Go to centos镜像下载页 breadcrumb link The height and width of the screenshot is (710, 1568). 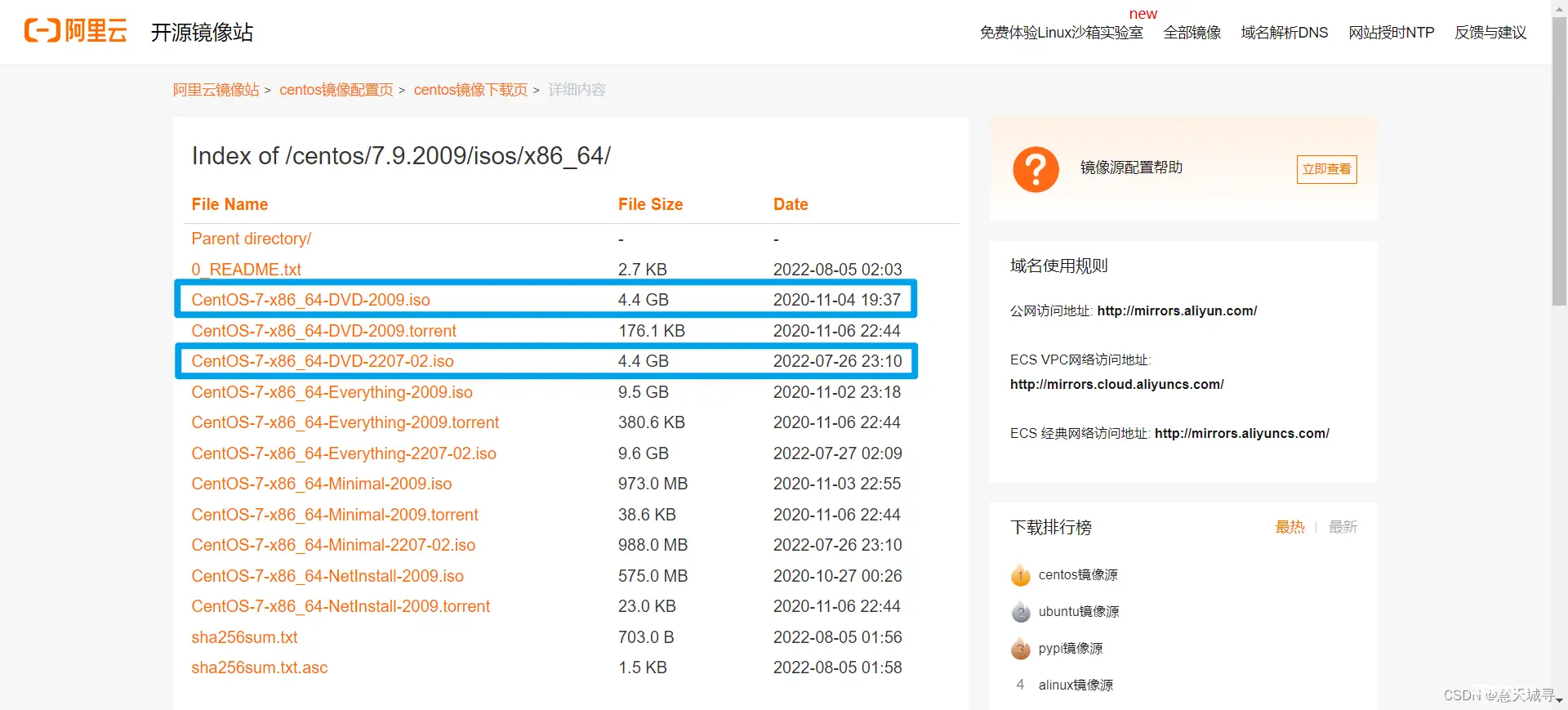(x=470, y=90)
